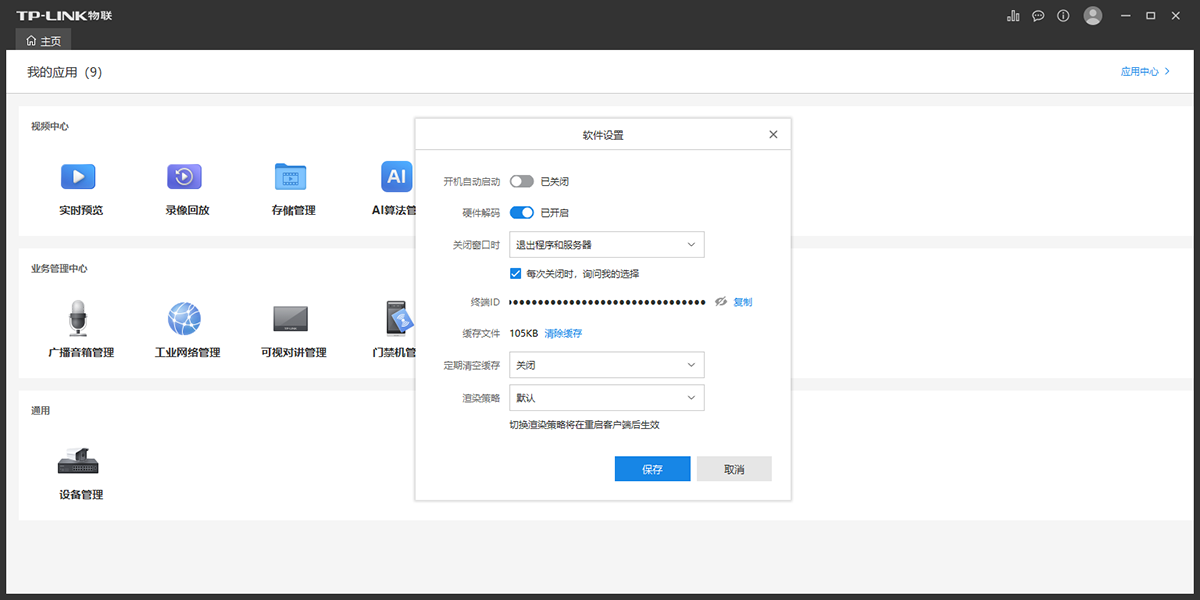Screen dimensions: 1200x600
Task: Open the AI算法管理 app icon
Action: tap(397, 177)
